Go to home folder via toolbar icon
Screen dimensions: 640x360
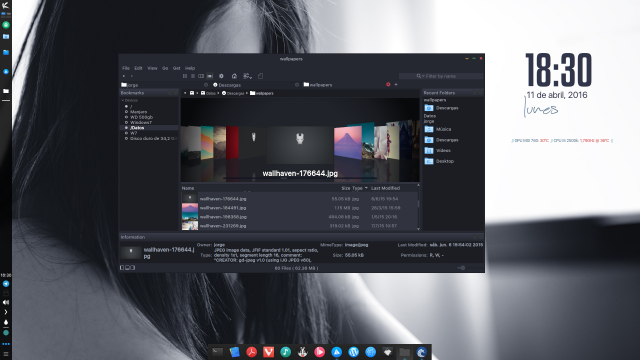click(234, 76)
